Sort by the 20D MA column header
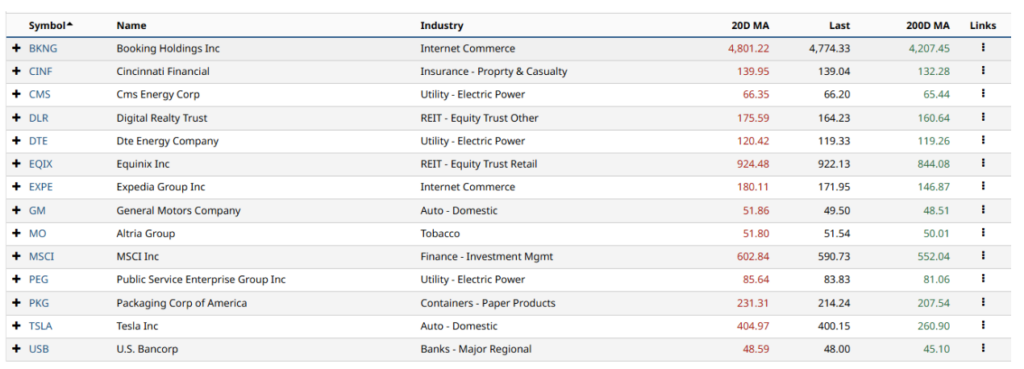 [750, 25]
